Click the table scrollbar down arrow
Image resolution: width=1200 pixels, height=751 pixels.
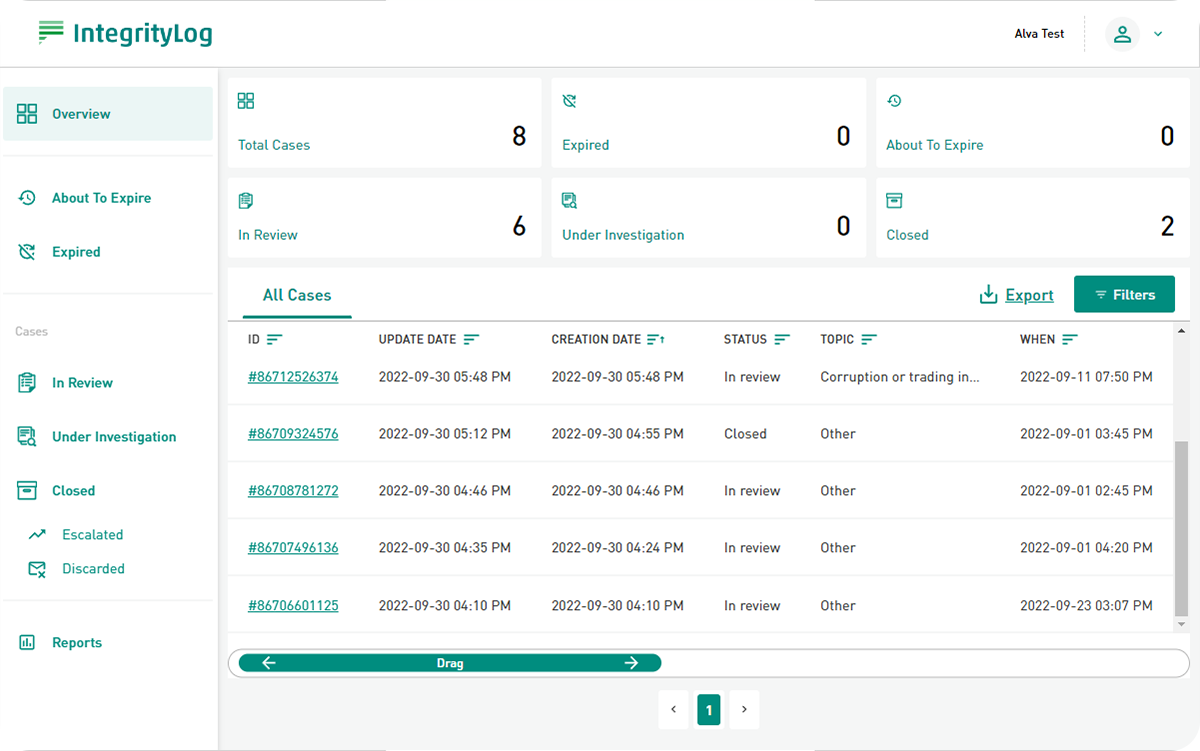click(x=1181, y=624)
